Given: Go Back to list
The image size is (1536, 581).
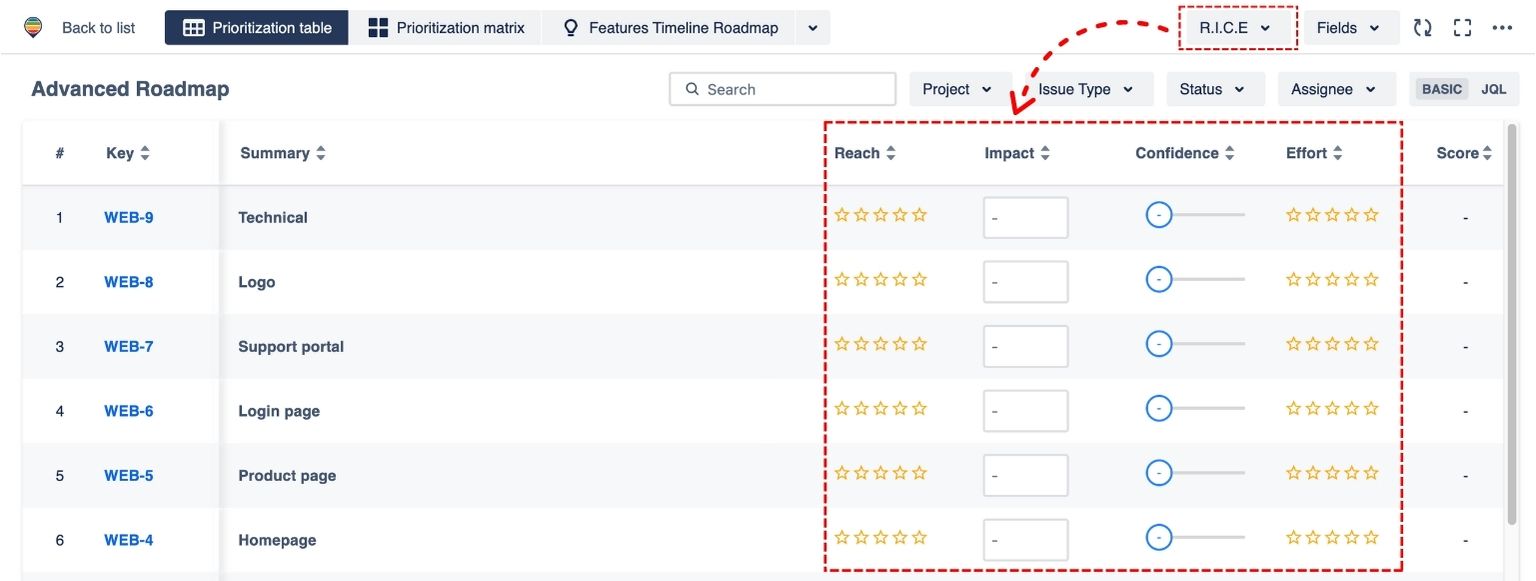Looking at the screenshot, I should click(98, 28).
